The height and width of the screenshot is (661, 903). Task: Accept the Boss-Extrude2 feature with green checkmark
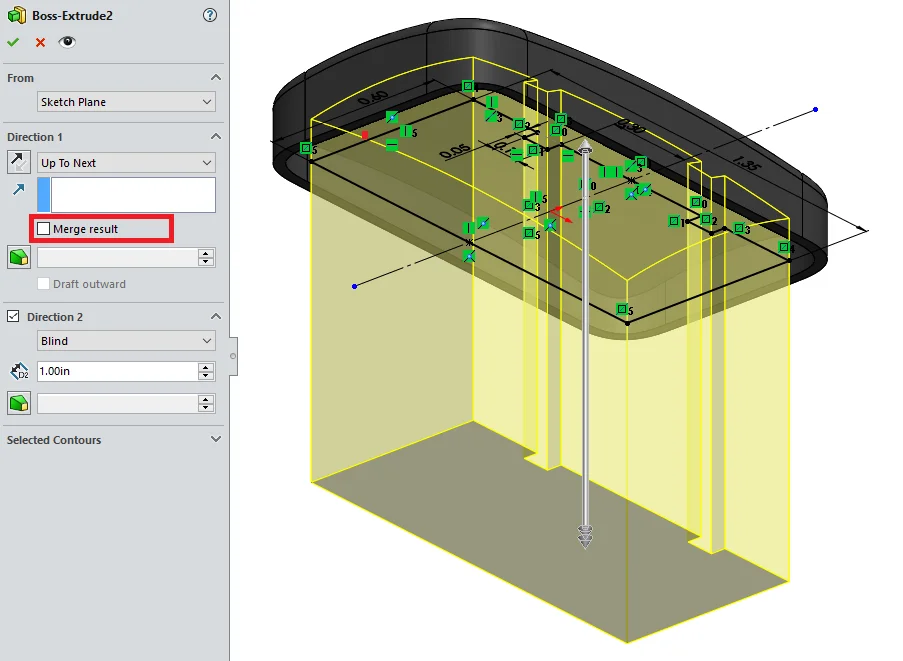(13, 42)
